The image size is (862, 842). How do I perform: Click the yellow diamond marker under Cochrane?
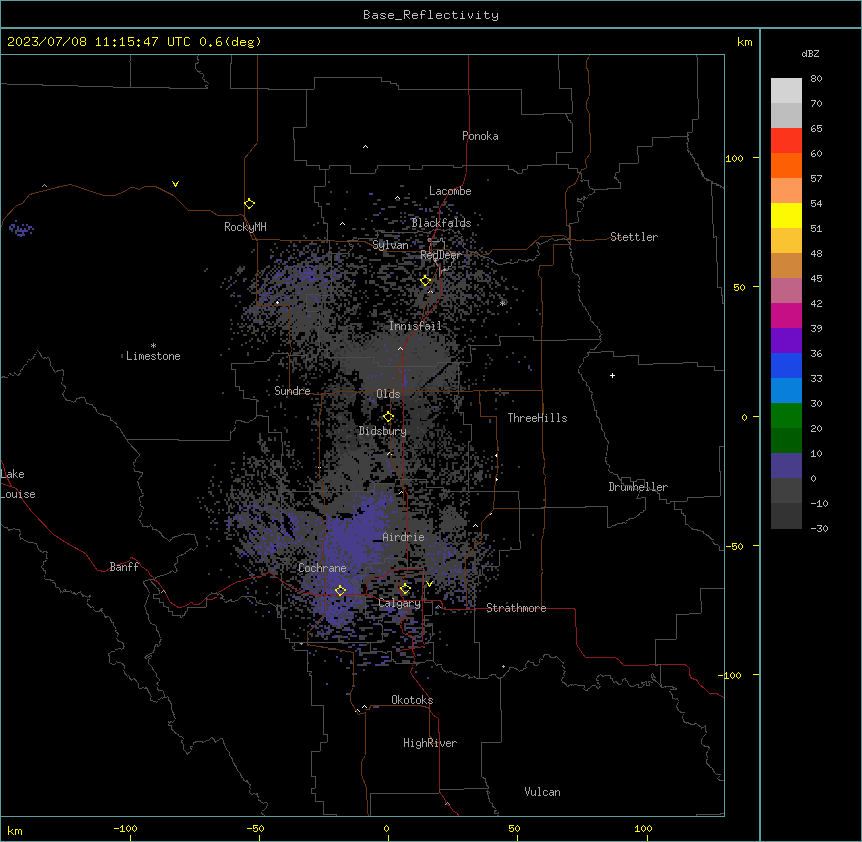point(340,590)
